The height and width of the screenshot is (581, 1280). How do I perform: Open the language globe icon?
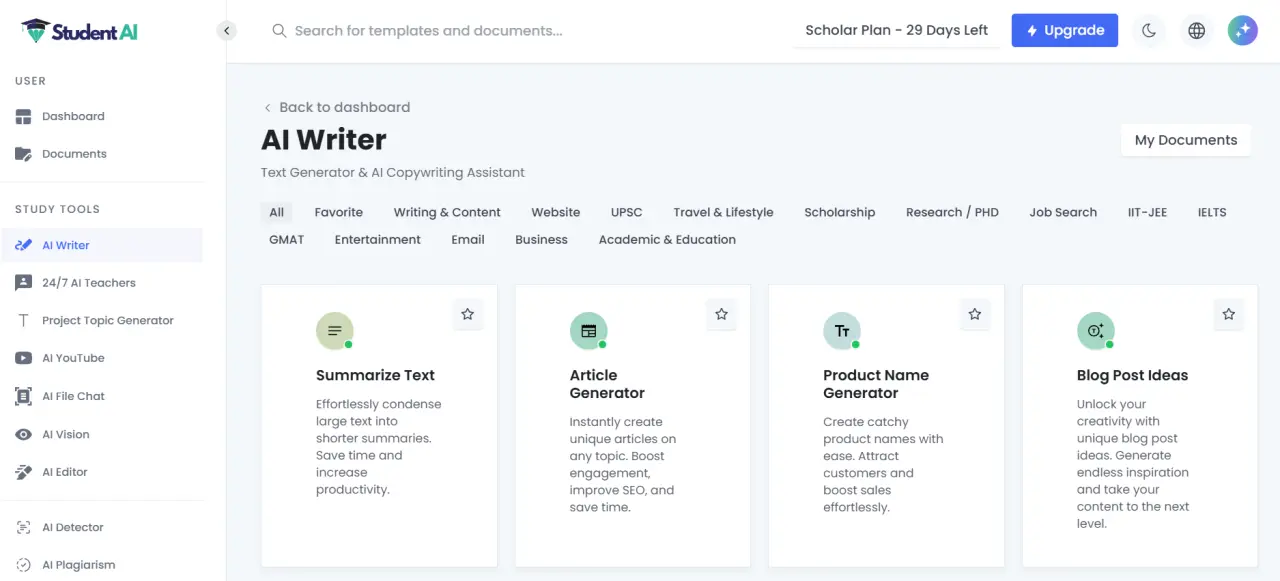(x=1196, y=30)
